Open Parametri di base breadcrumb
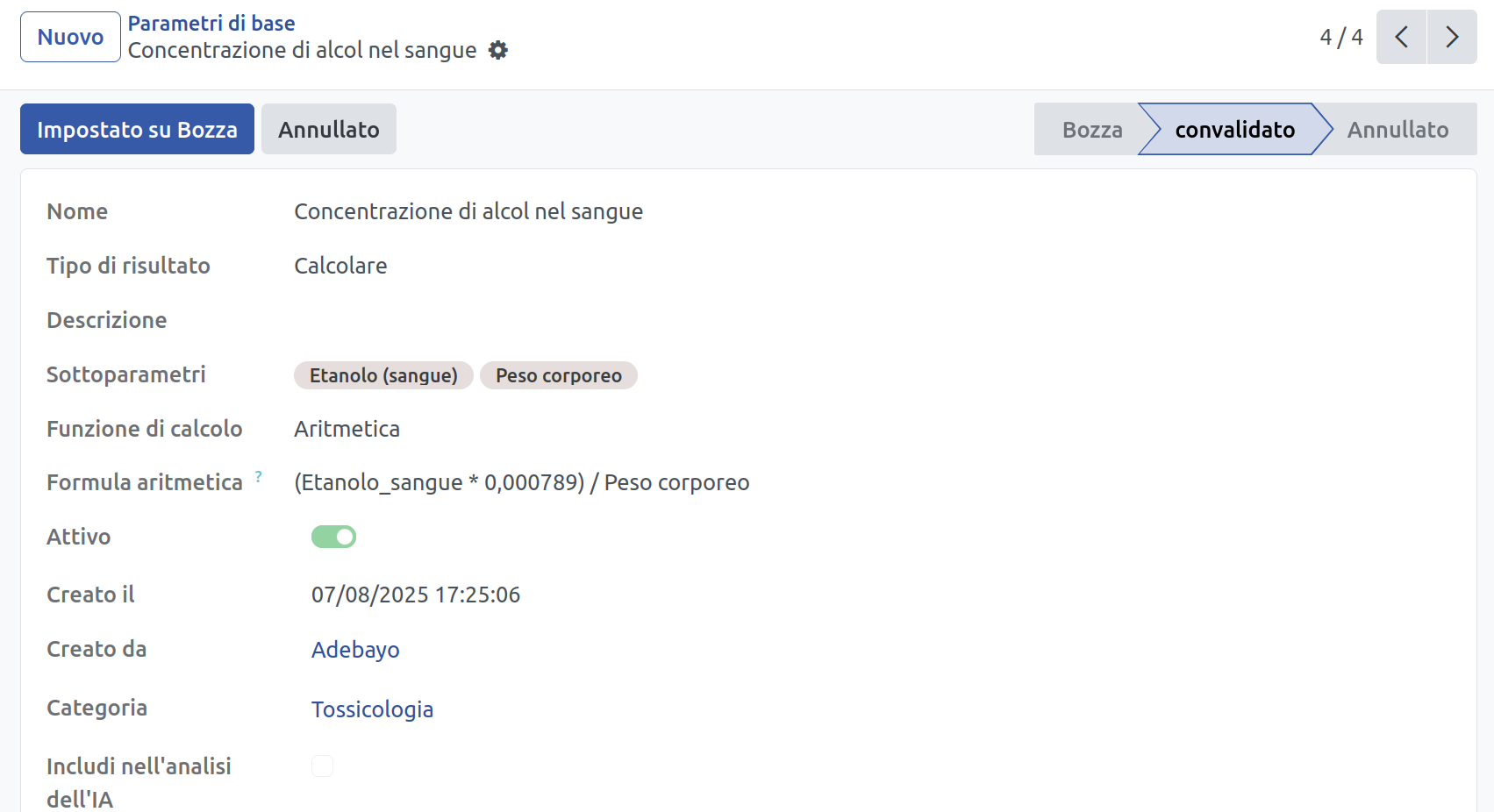Screen dimensions: 1494x812 (211, 24)
